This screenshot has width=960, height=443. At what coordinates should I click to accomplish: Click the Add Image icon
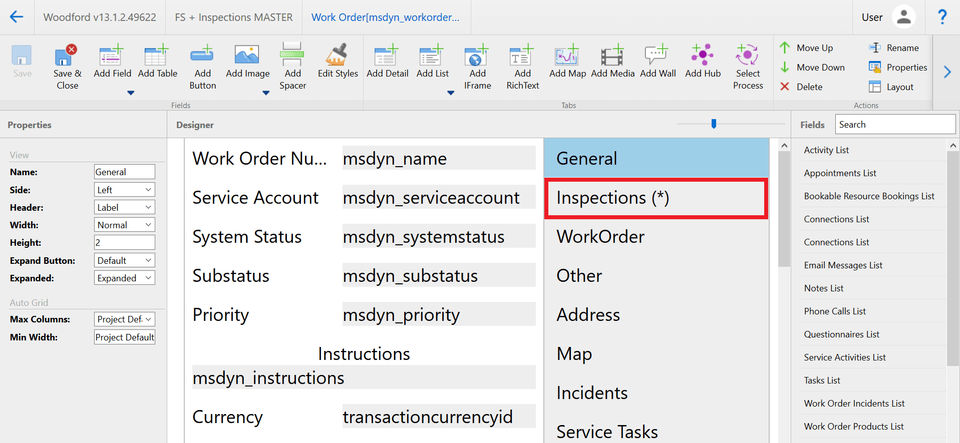coord(247,55)
